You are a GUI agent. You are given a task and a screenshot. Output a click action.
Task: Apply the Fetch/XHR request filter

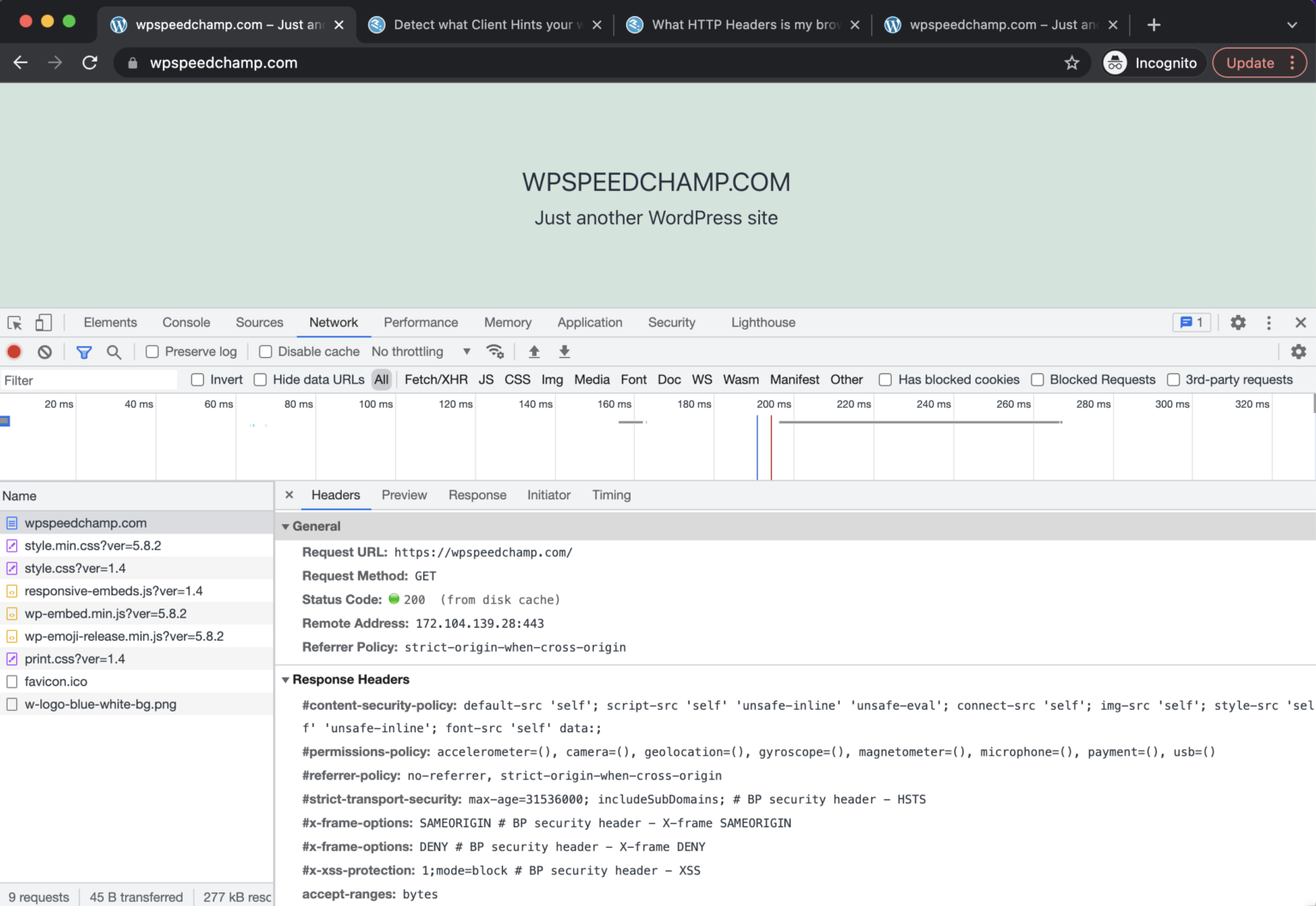coord(435,379)
